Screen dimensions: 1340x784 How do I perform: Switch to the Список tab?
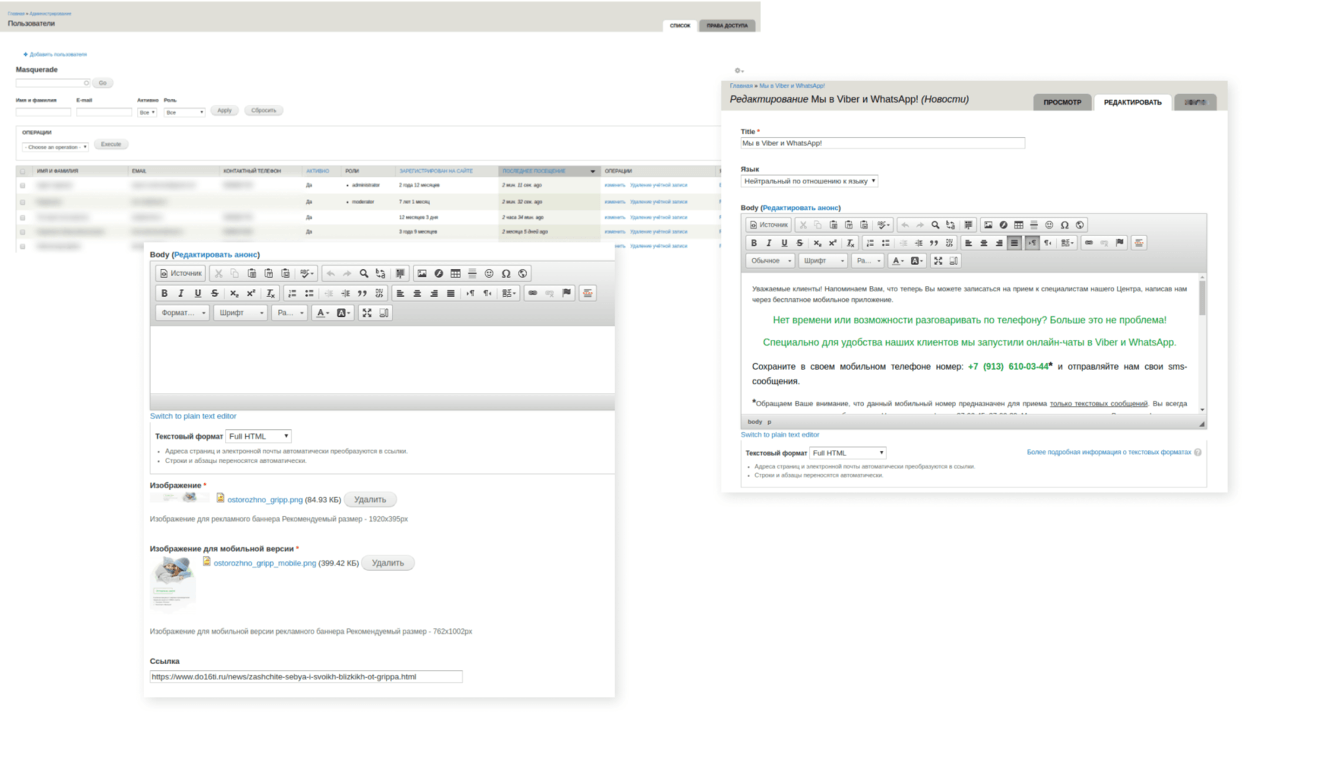coord(680,25)
